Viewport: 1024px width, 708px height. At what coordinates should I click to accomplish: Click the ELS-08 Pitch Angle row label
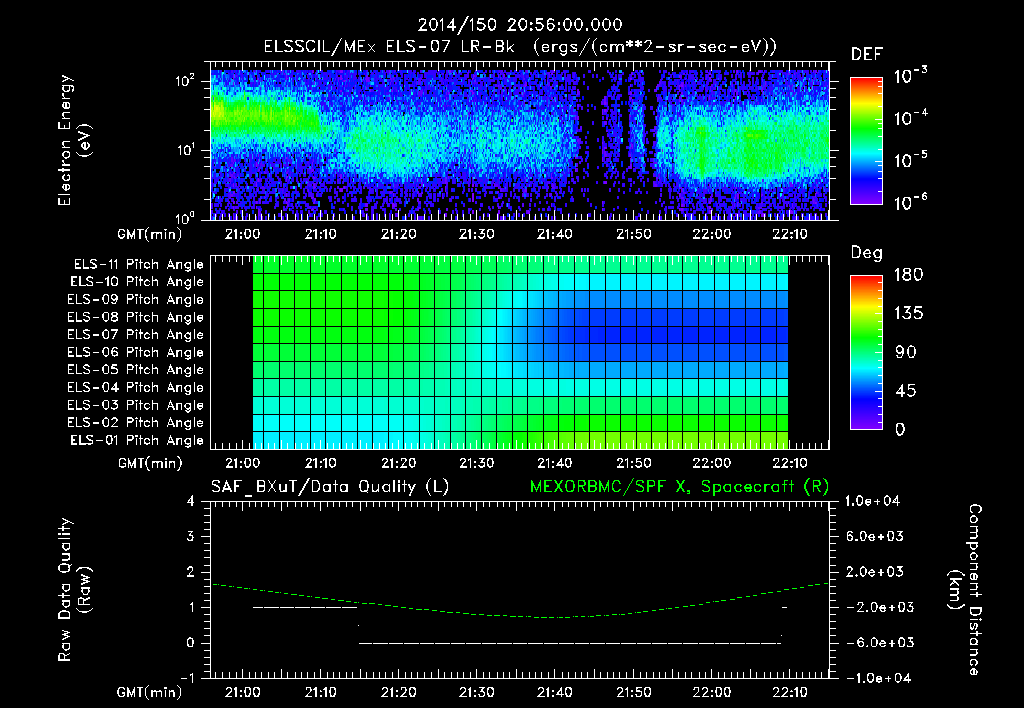pos(136,317)
